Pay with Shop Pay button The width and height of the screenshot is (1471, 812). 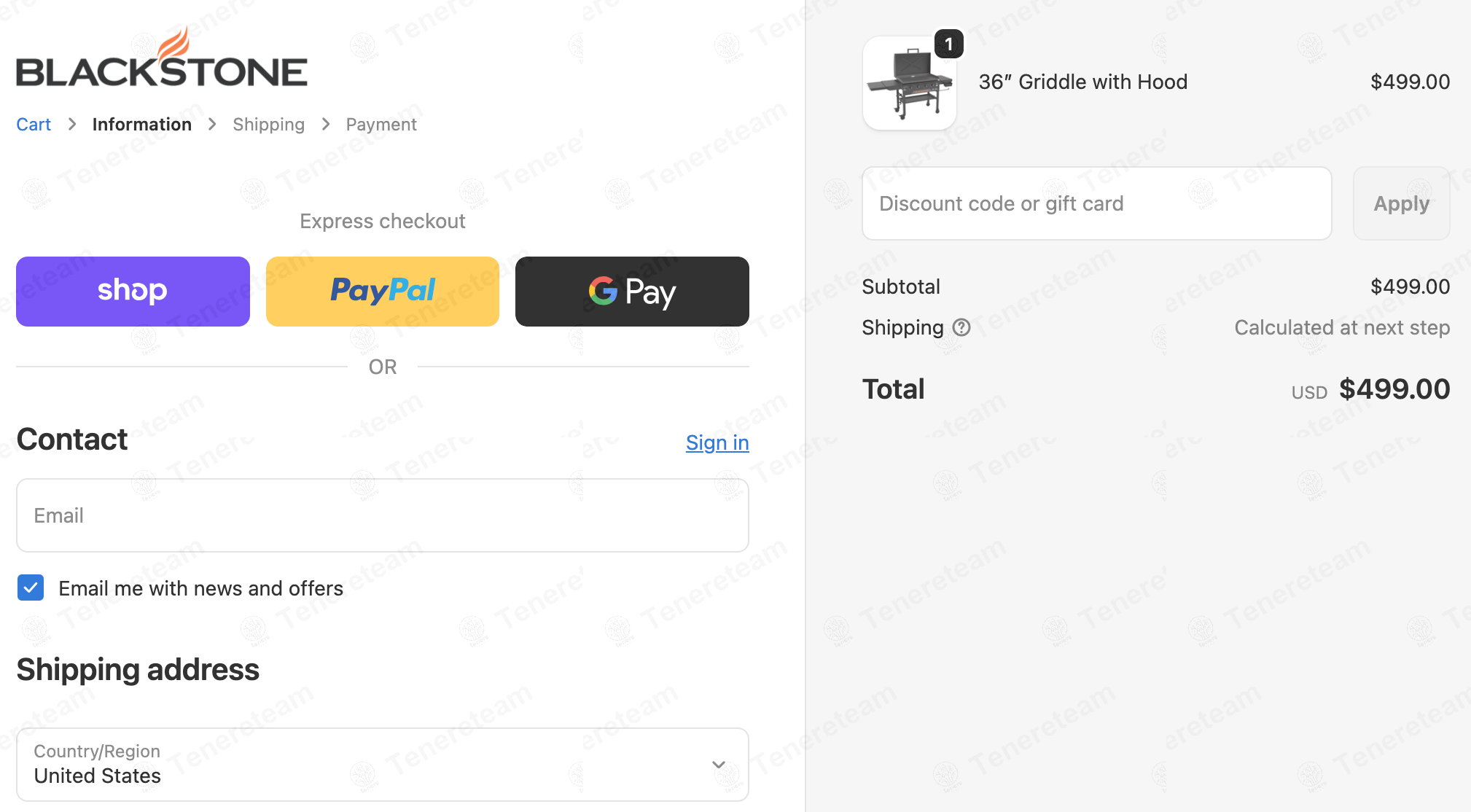pyautogui.click(x=133, y=292)
